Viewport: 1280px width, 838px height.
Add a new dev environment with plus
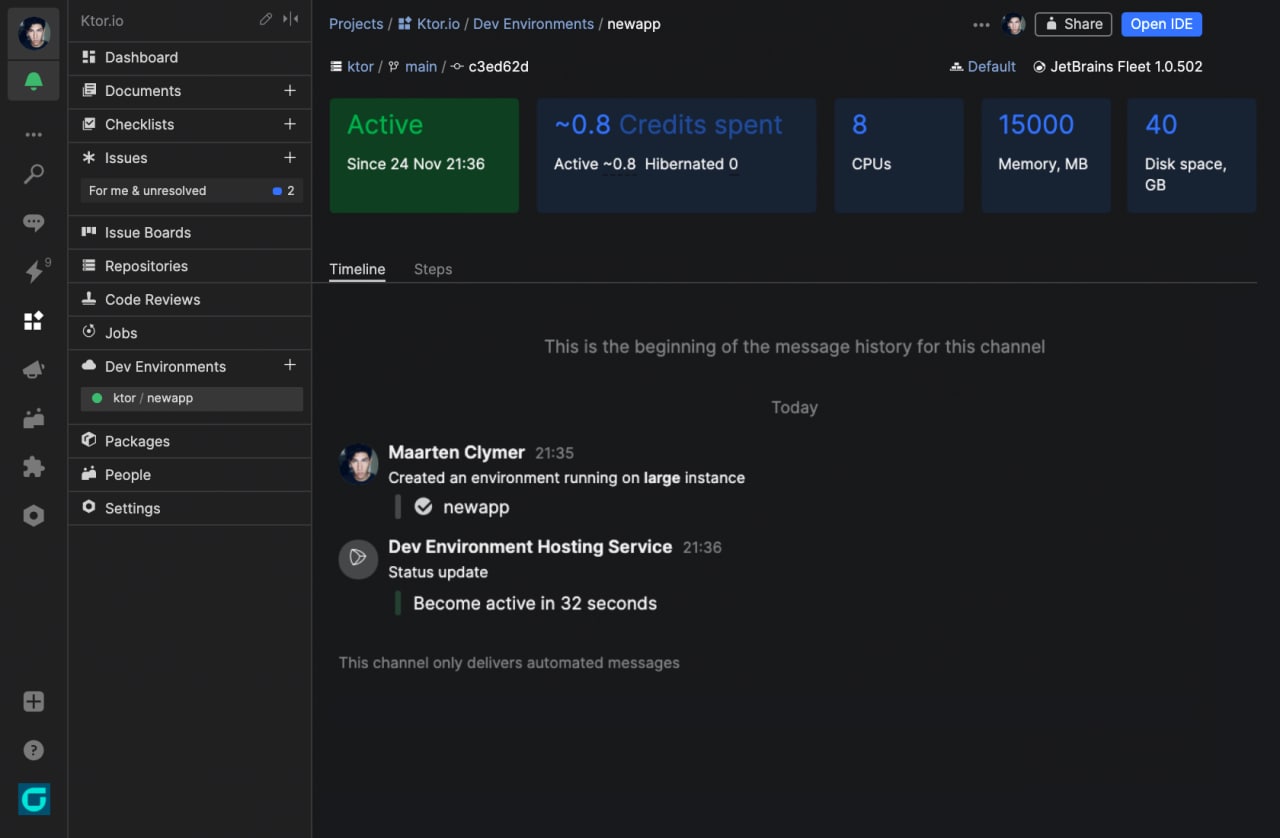[290, 366]
